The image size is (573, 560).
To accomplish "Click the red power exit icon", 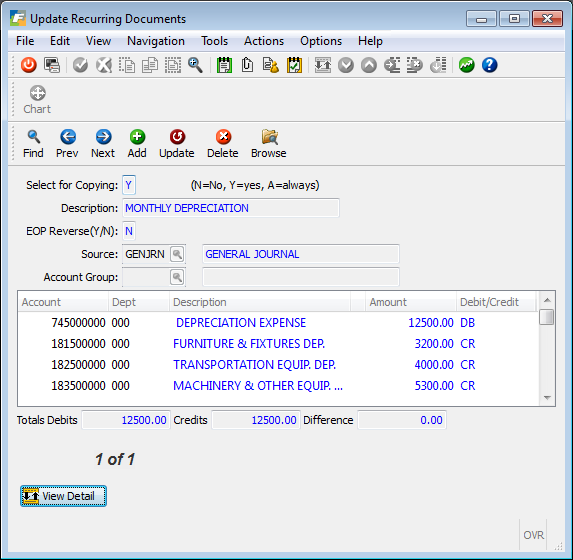I will pyautogui.click(x=29, y=65).
